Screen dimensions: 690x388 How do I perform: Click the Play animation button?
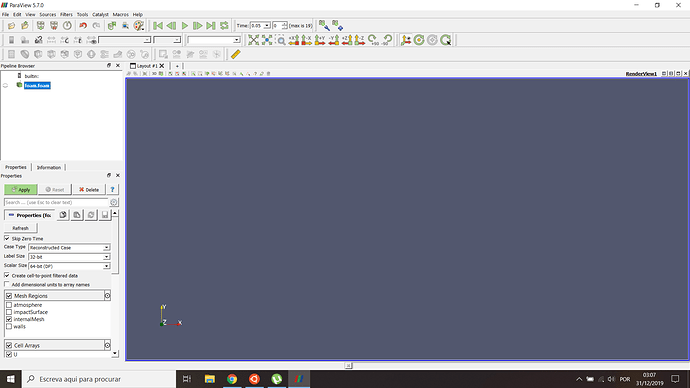point(185,26)
